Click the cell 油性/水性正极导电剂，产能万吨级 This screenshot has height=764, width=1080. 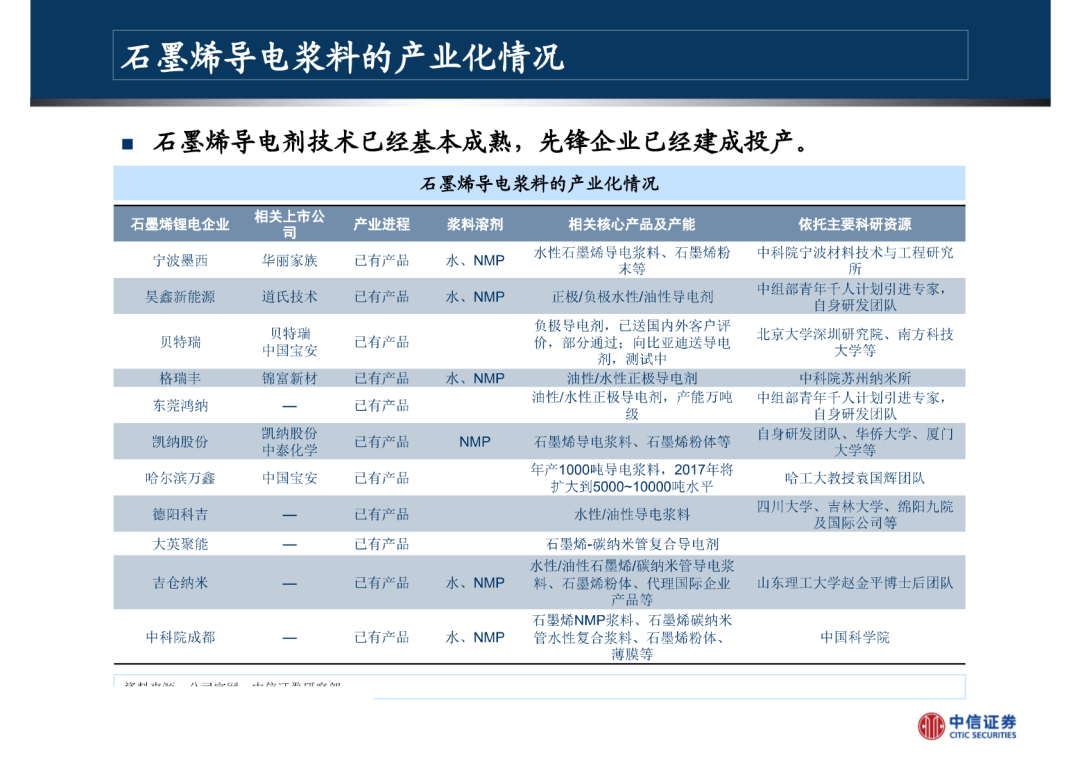pyautogui.click(x=632, y=406)
